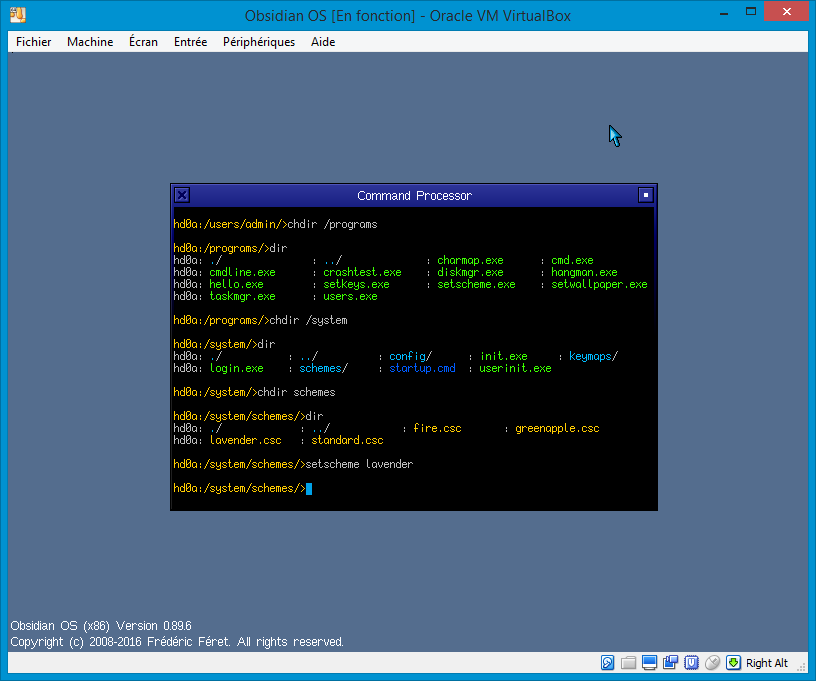
Task: Click lavender.csc scheme file
Action: coord(246,440)
